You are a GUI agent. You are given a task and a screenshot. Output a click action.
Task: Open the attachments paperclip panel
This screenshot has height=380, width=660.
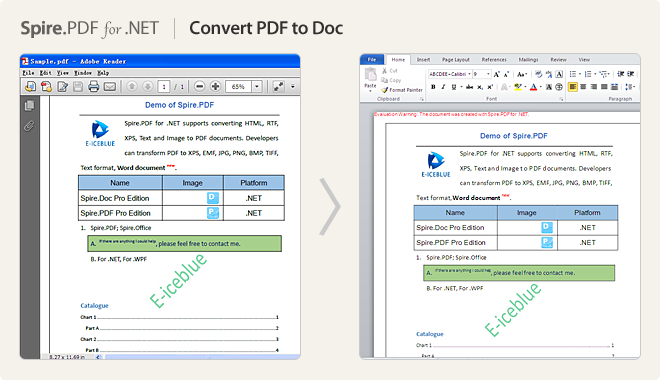coord(29,125)
